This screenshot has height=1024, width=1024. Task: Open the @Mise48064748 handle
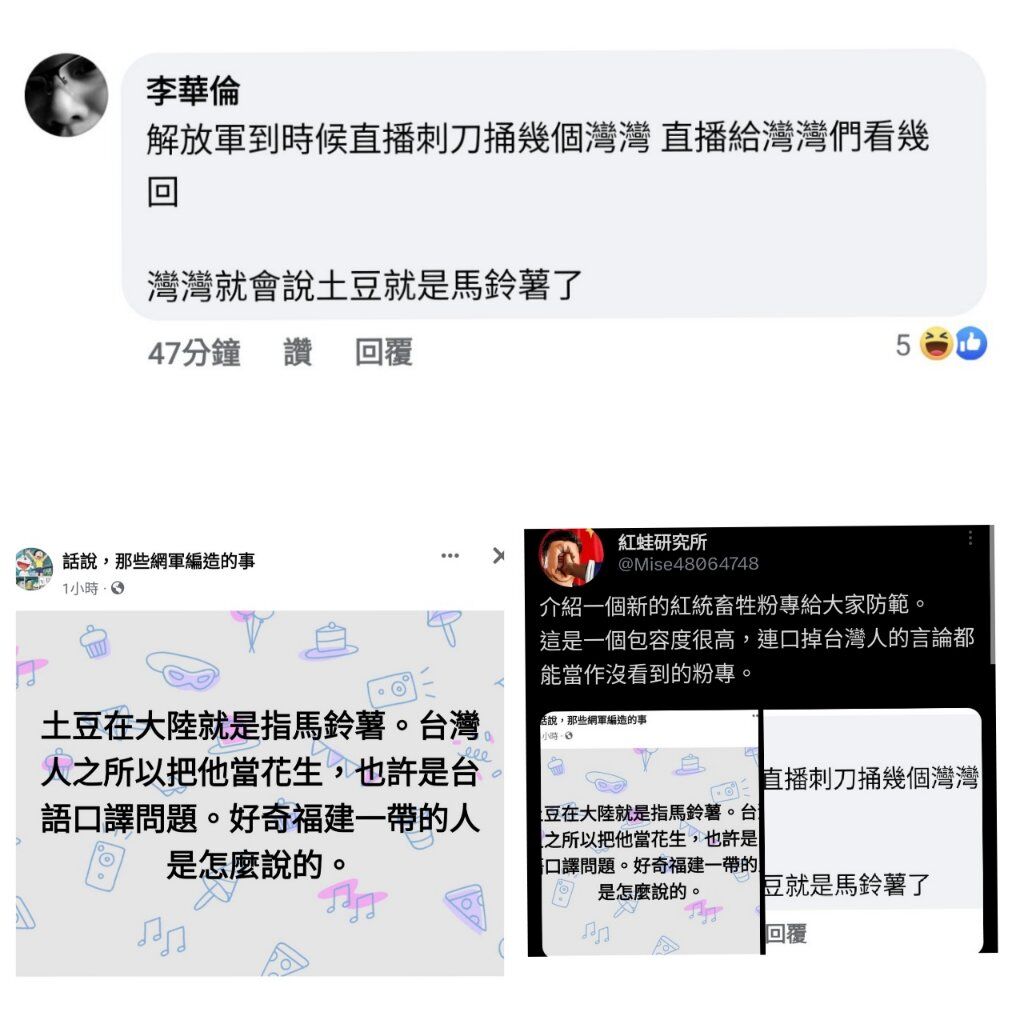pyautogui.click(x=688, y=564)
